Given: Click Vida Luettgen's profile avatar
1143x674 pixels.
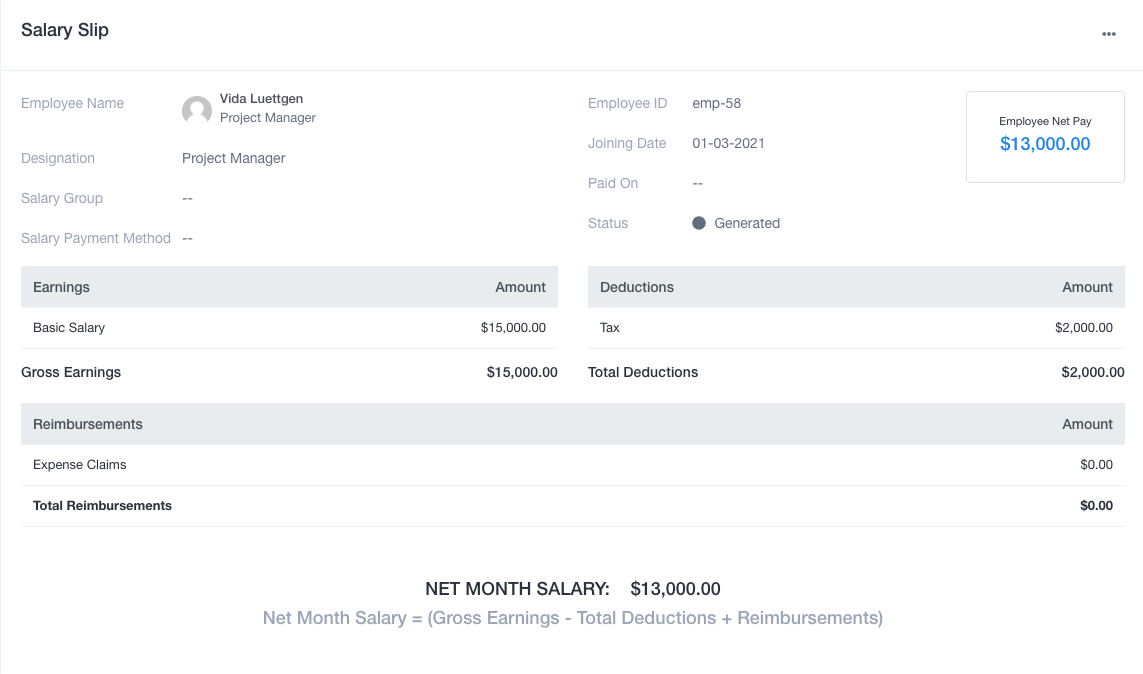Looking at the screenshot, I should (196, 110).
